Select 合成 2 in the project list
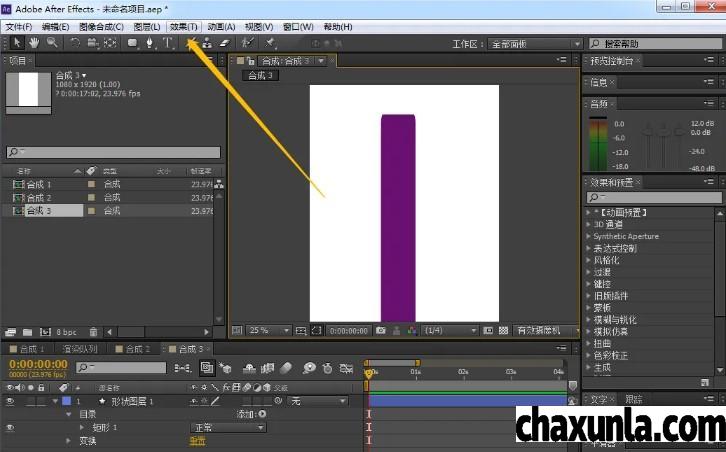 (x=39, y=198)
